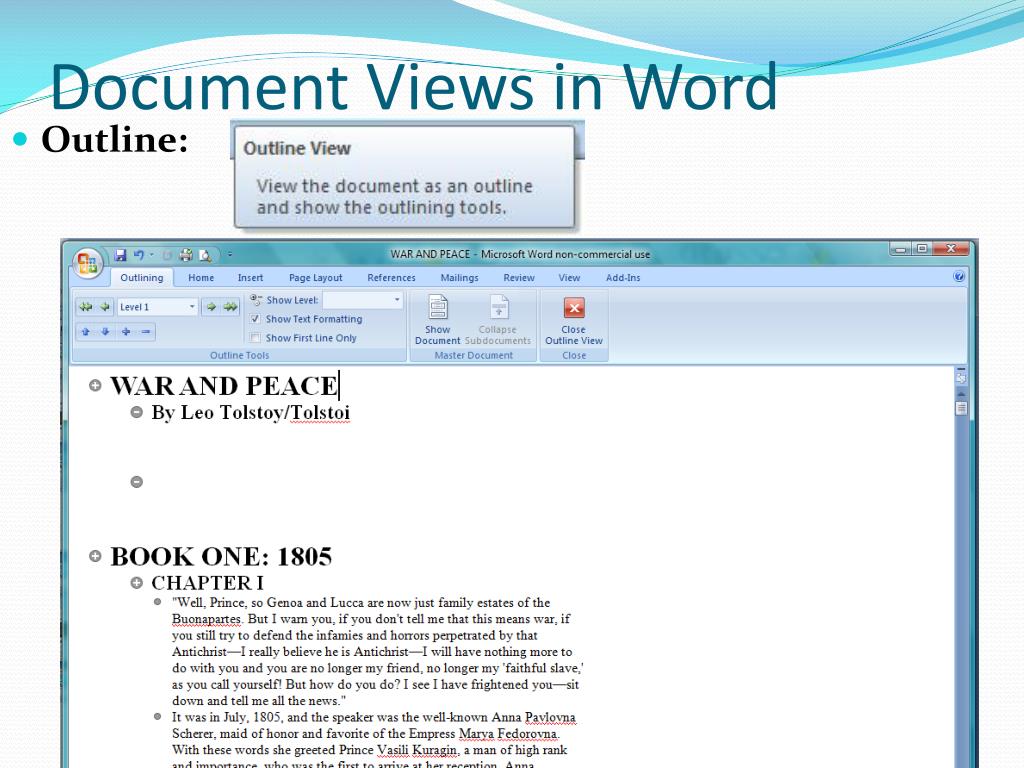Open the Page Layout tab
This screenshot has height=768, width=1024.
315,278
